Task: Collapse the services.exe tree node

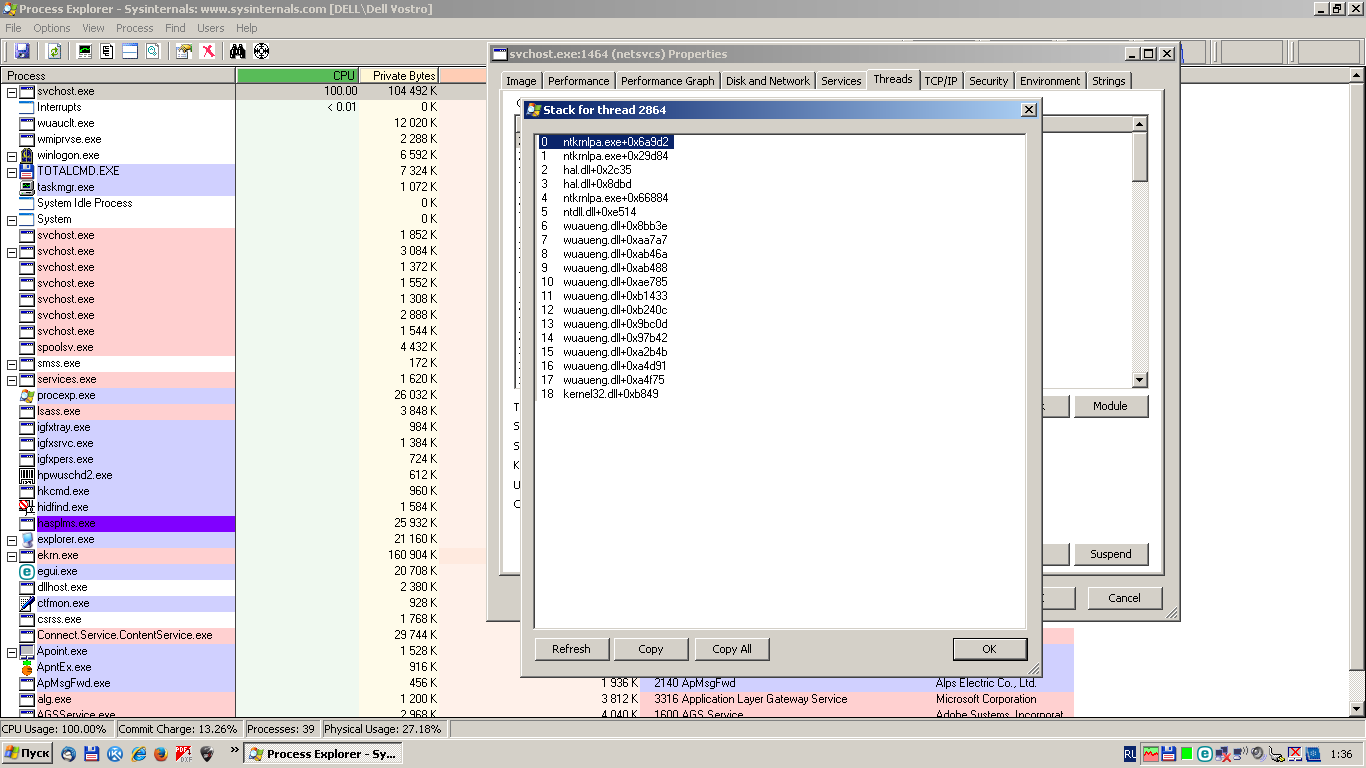Action: click(12, 379)
